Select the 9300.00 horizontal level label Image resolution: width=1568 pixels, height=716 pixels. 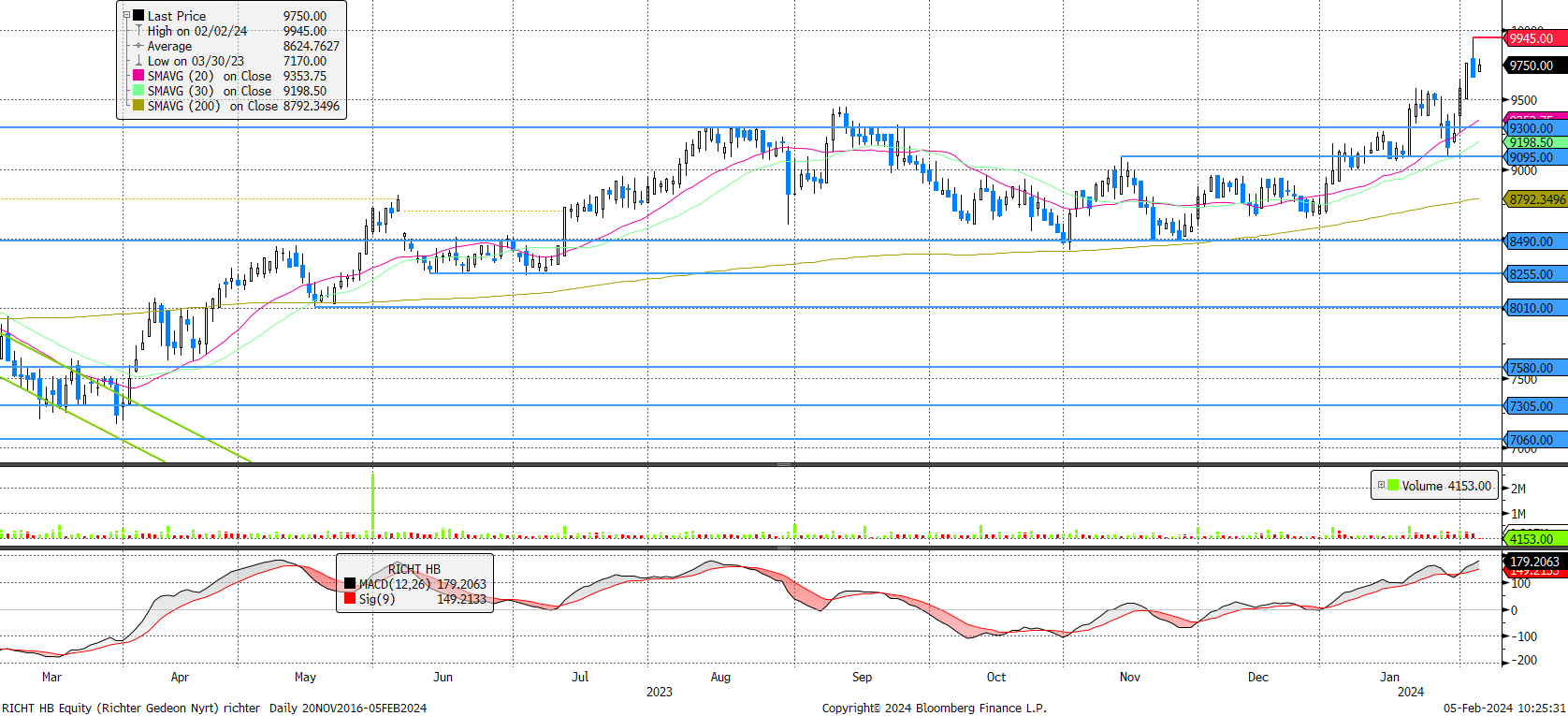[x=1534, y=128]
